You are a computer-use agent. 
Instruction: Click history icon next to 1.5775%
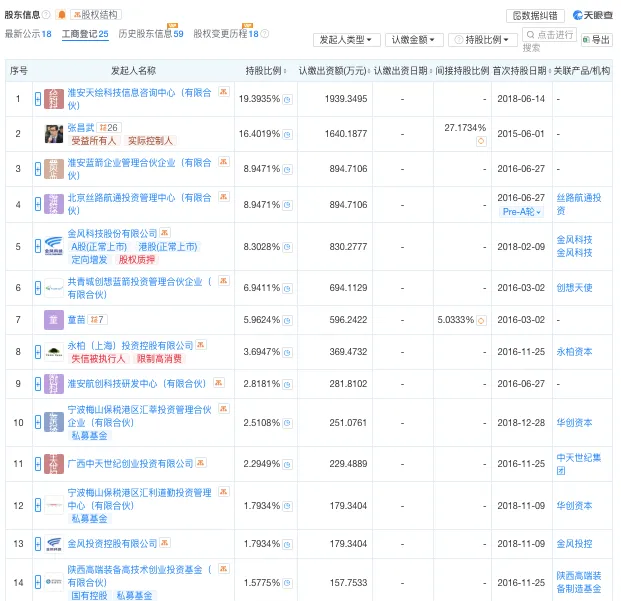point(288,583)
